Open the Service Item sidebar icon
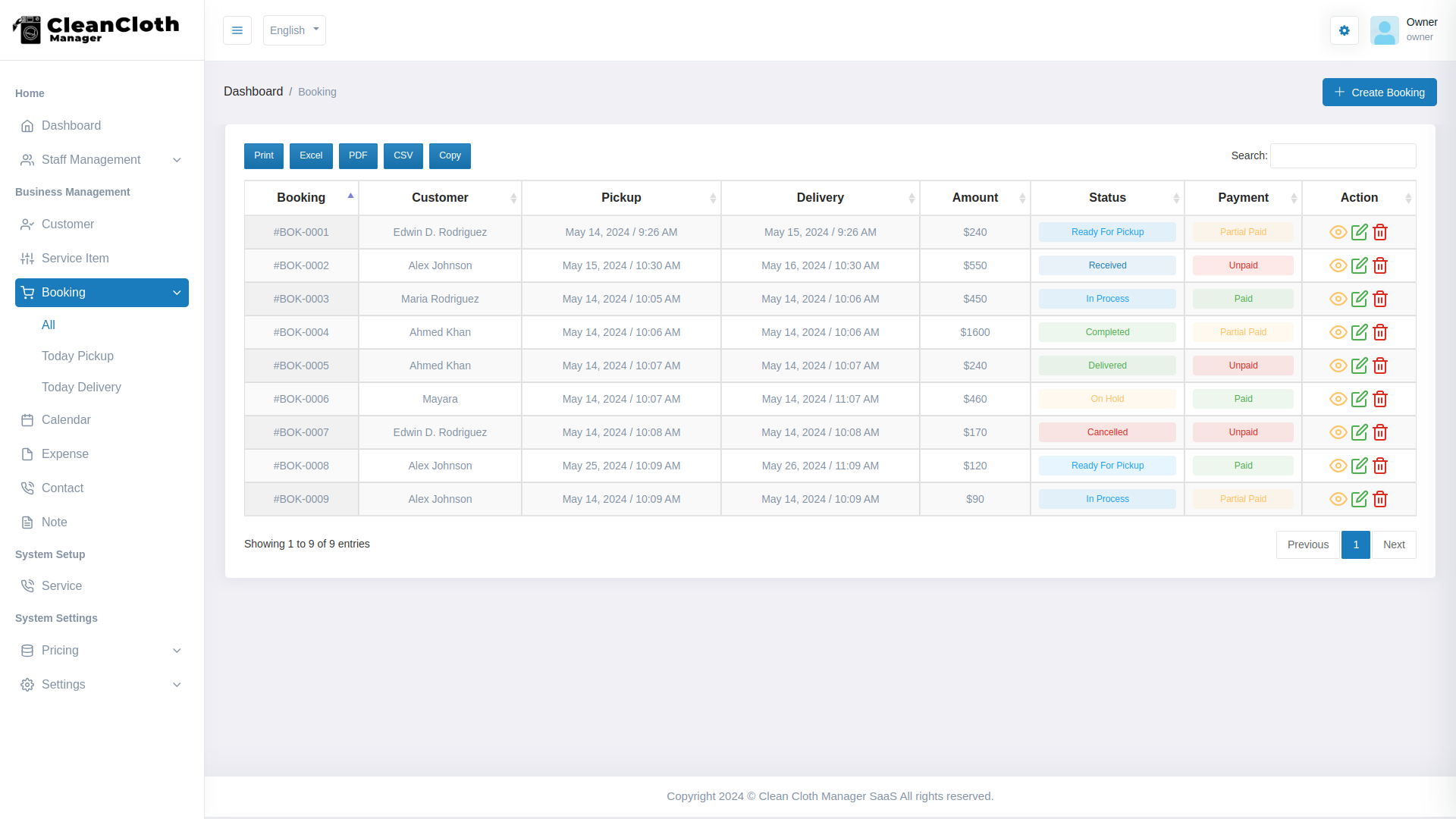Viewport: 1456px width, 819px height. pos(28,258)
